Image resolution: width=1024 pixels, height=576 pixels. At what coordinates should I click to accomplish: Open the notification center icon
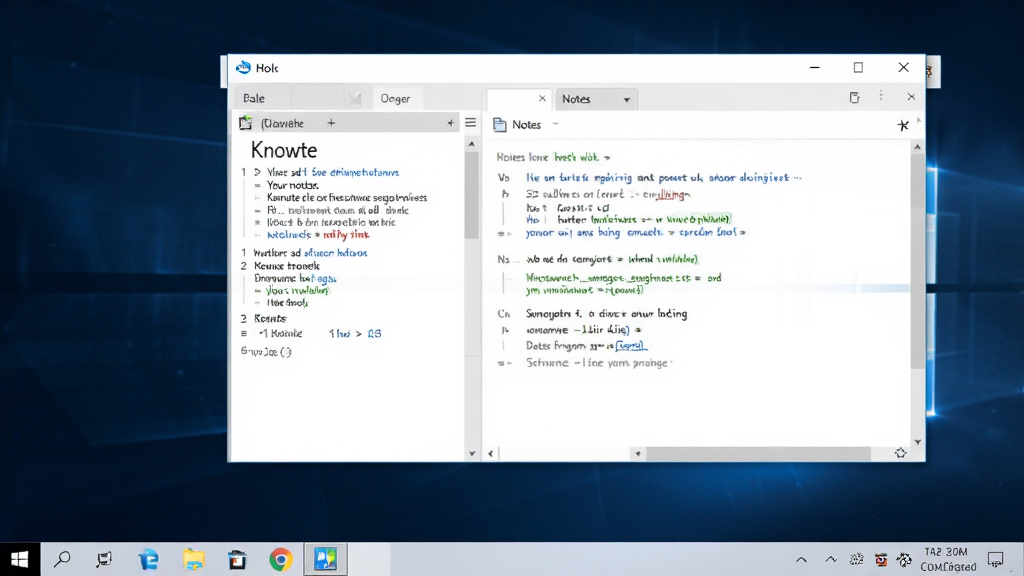[x=995, y=559]
